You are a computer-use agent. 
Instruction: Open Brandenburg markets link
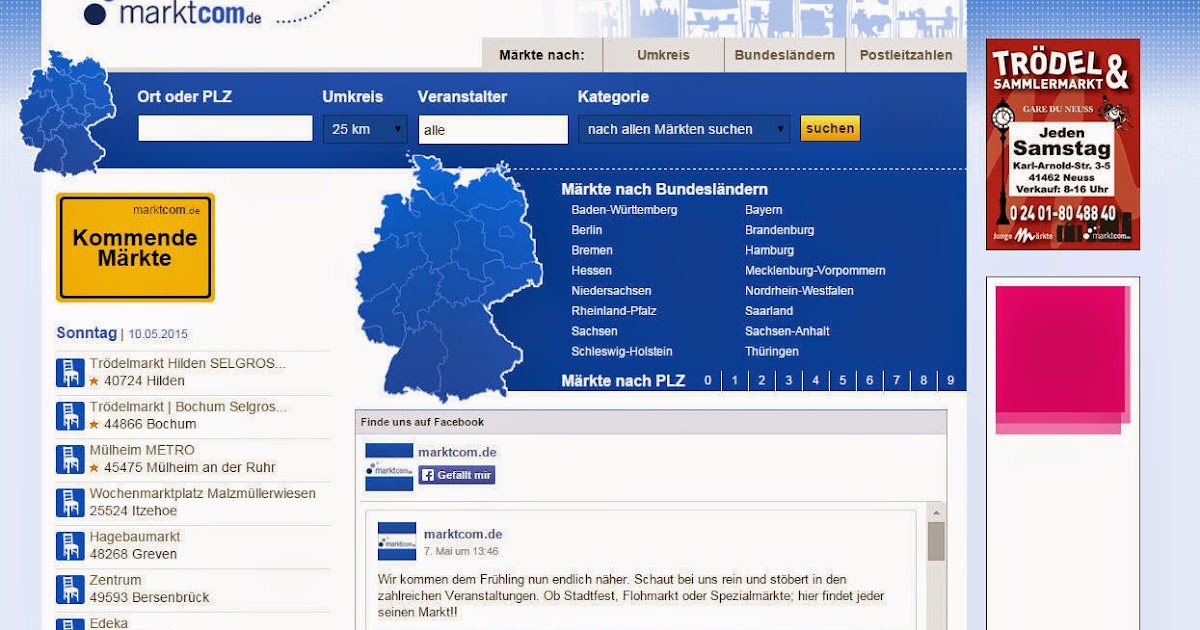(x=780, y=230)
